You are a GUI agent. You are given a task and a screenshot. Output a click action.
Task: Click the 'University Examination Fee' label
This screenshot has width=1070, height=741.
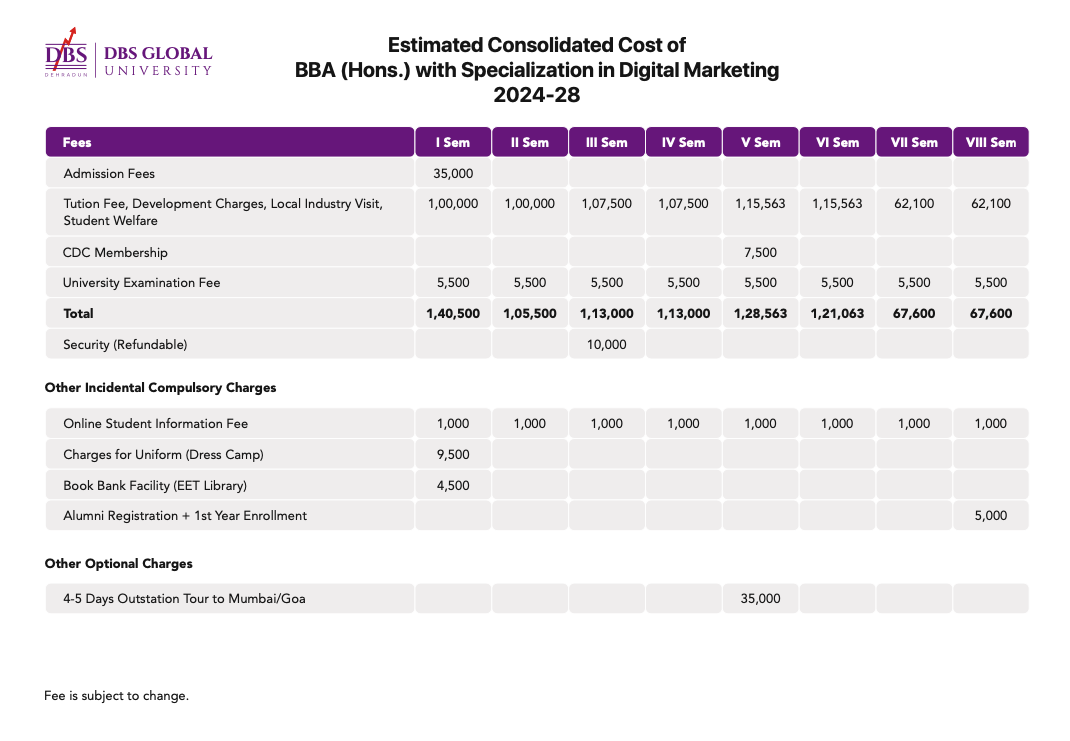coord(141,282)
